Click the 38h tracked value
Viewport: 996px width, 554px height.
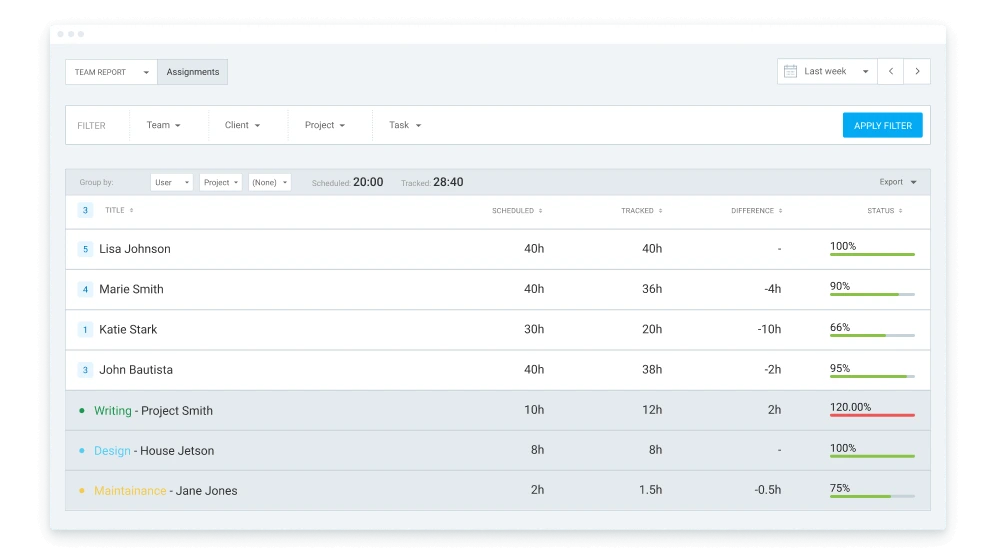652,370
